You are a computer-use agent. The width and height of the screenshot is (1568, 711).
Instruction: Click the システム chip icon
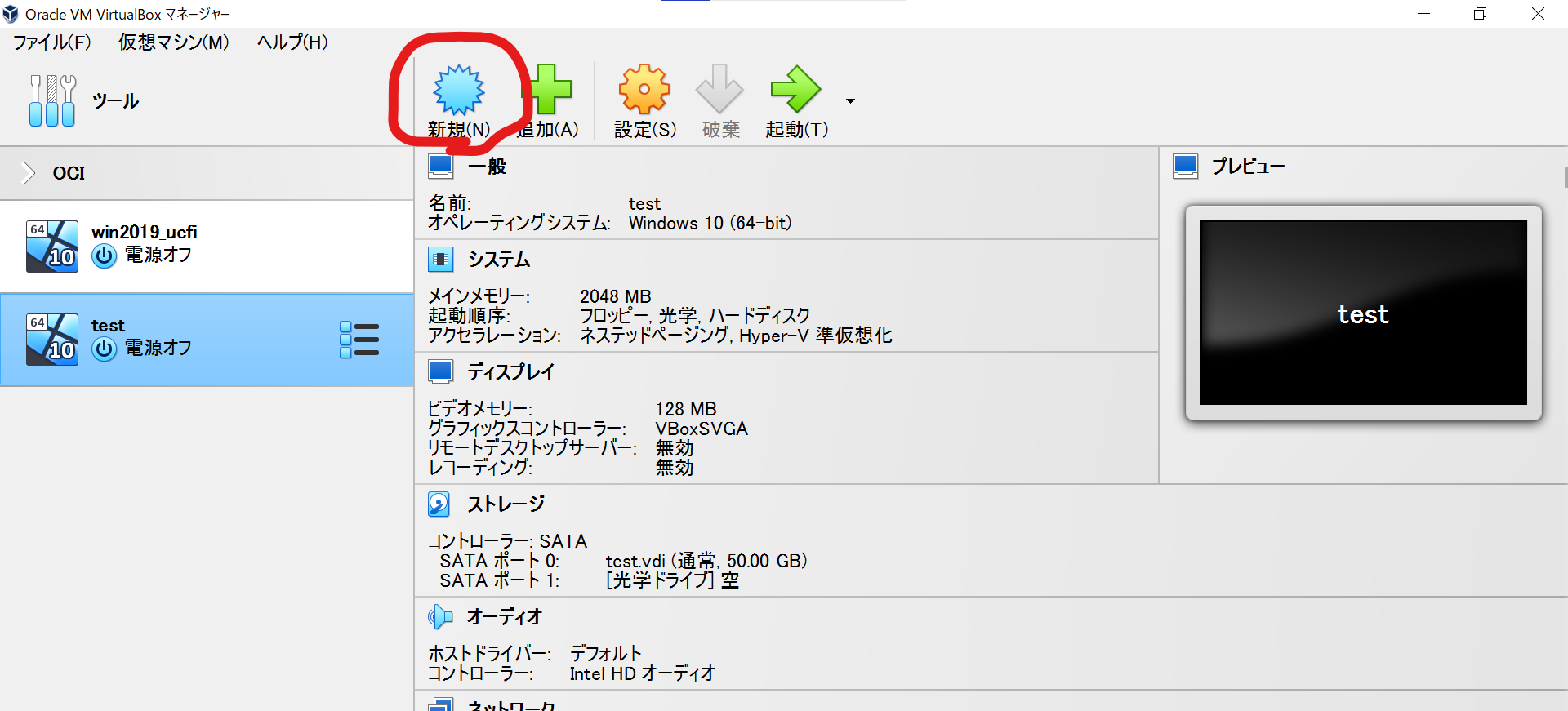pyautogui.click(x=441, y=260)
